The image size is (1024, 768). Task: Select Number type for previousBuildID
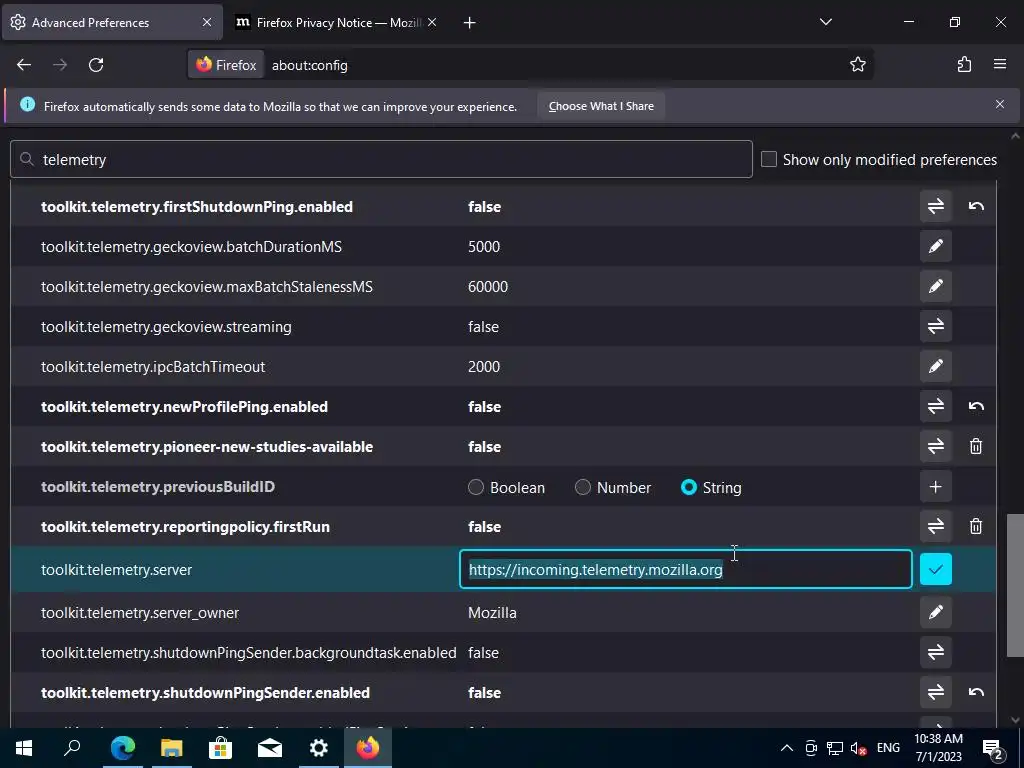[583, 487]
